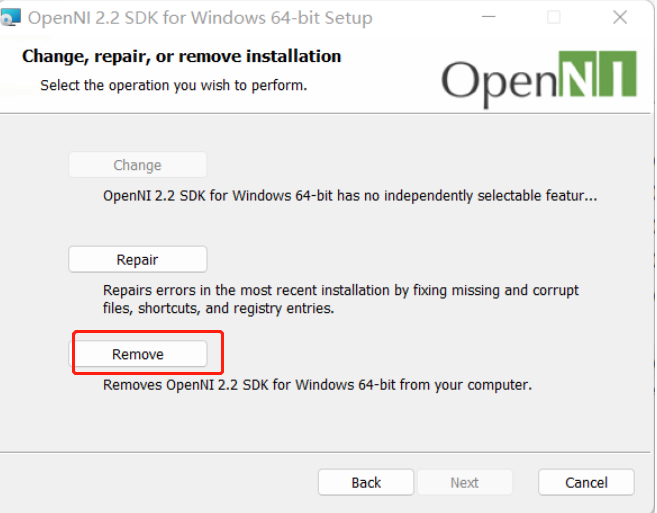Click the installer icon in title bar
Viewport: 657px width, 513px height.
point(10,18)
